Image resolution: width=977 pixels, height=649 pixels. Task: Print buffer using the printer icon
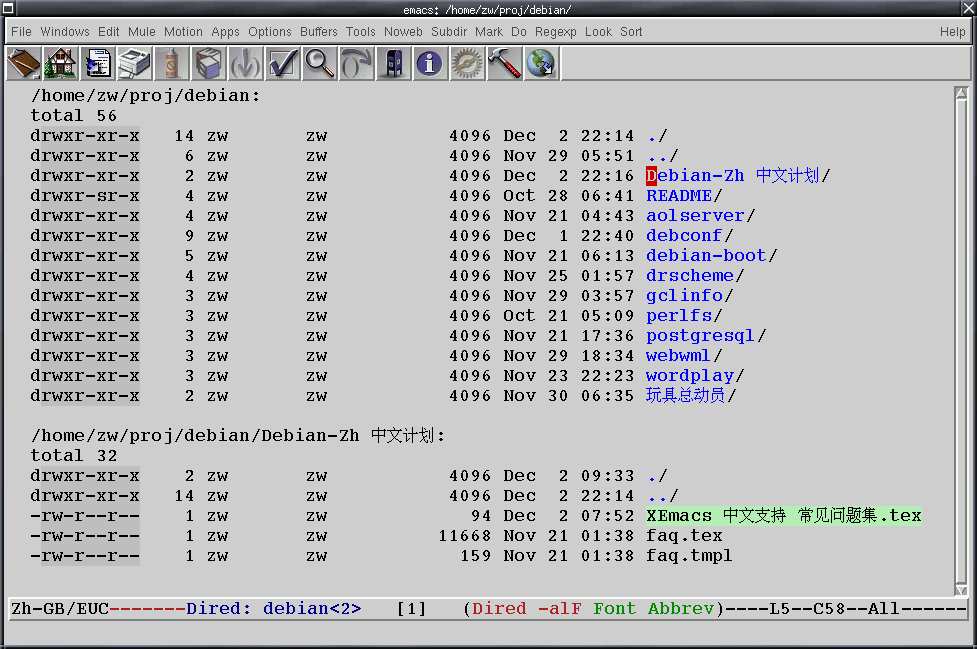[136, 64]
